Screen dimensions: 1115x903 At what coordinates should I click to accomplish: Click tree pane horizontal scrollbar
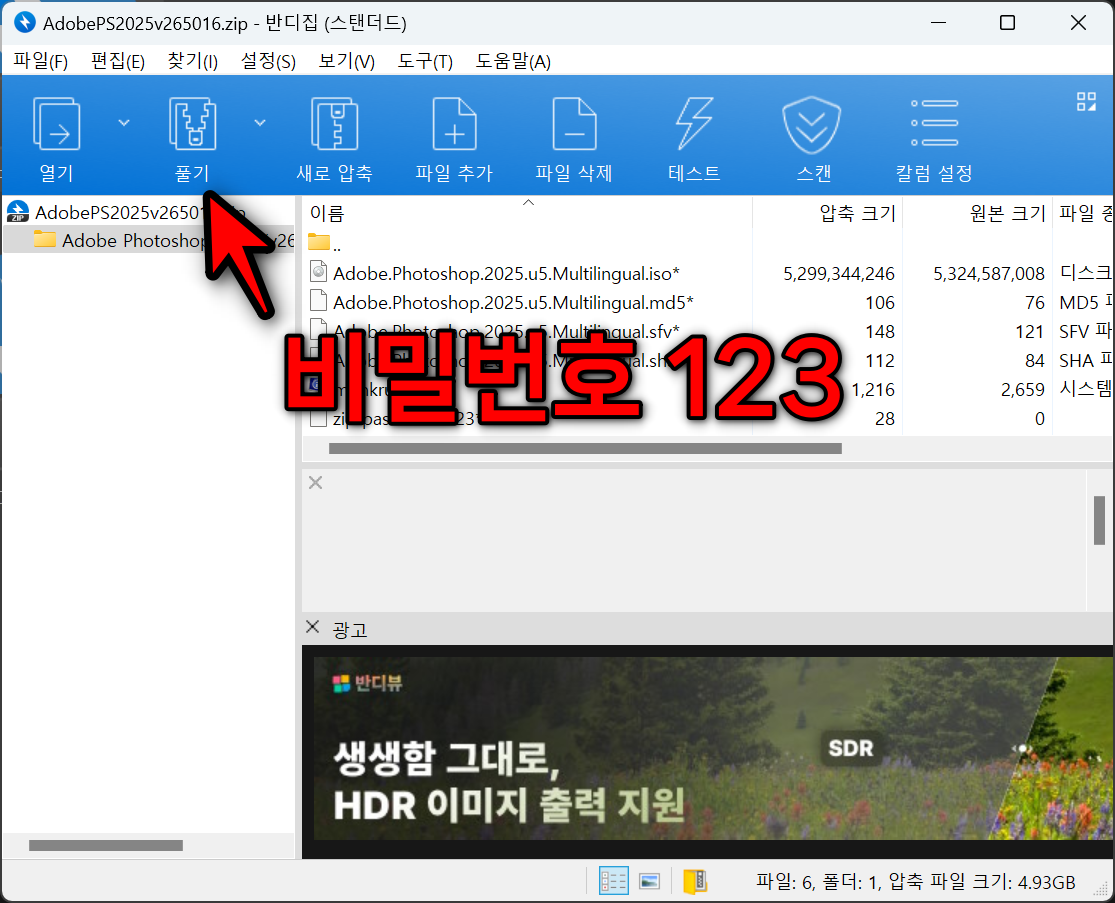click(x=106, y=845)
